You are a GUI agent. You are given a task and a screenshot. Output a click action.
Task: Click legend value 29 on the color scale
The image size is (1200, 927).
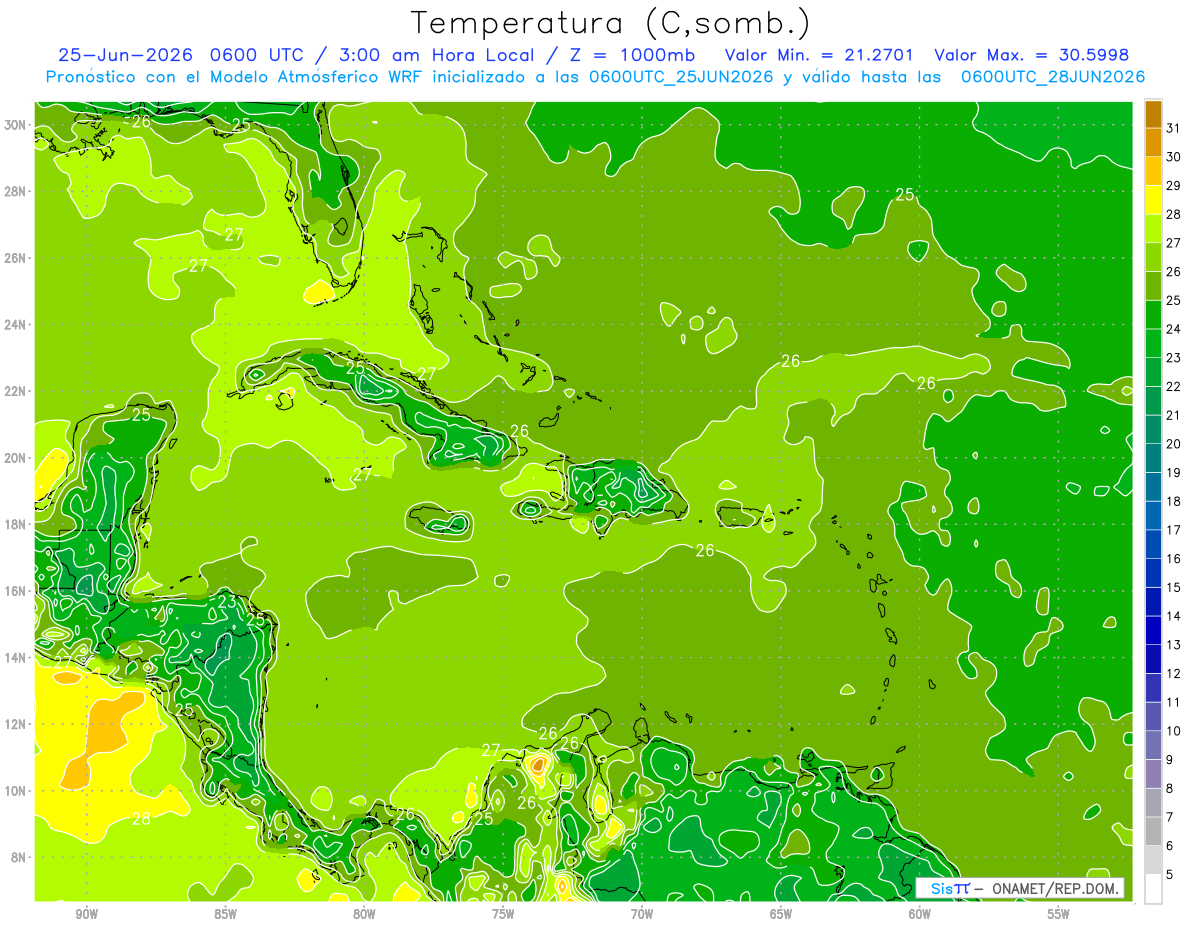pos(1173,186)
